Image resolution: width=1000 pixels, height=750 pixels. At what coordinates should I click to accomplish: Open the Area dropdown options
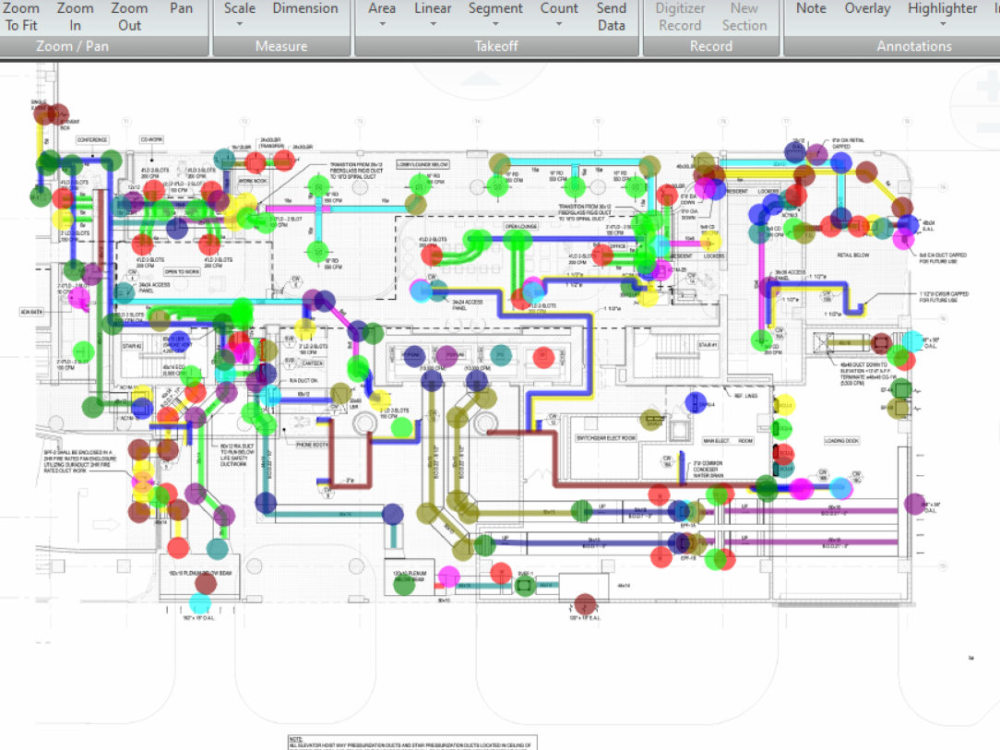381,22
